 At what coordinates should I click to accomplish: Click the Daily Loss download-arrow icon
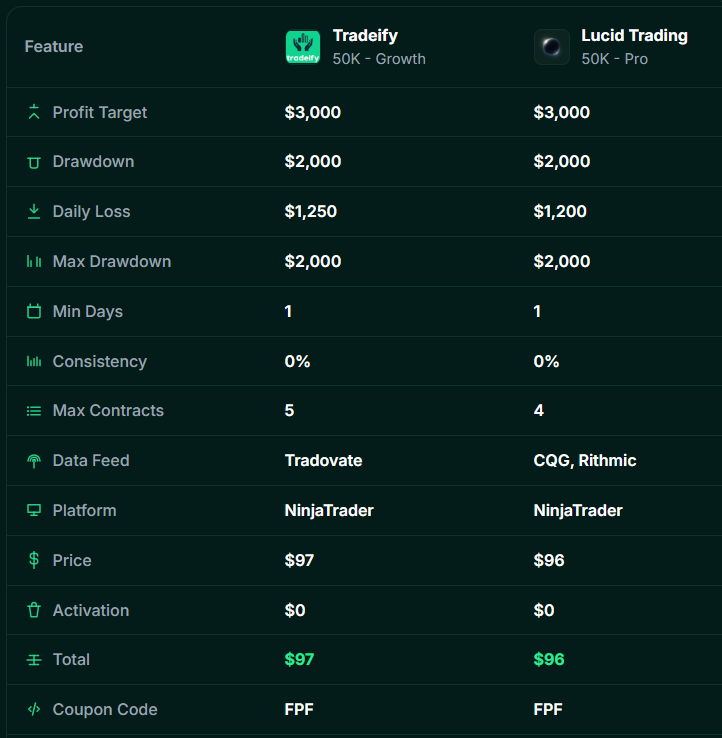pyautogui.click(x=34, y=211)
